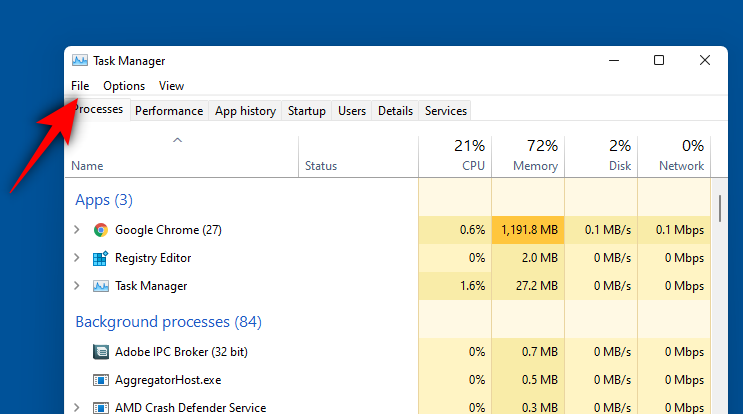The height and width of the screenshot is (414, 743).
Task: Click the AggregatorHost.exe process icon
Action: click(x=100, y=380)
